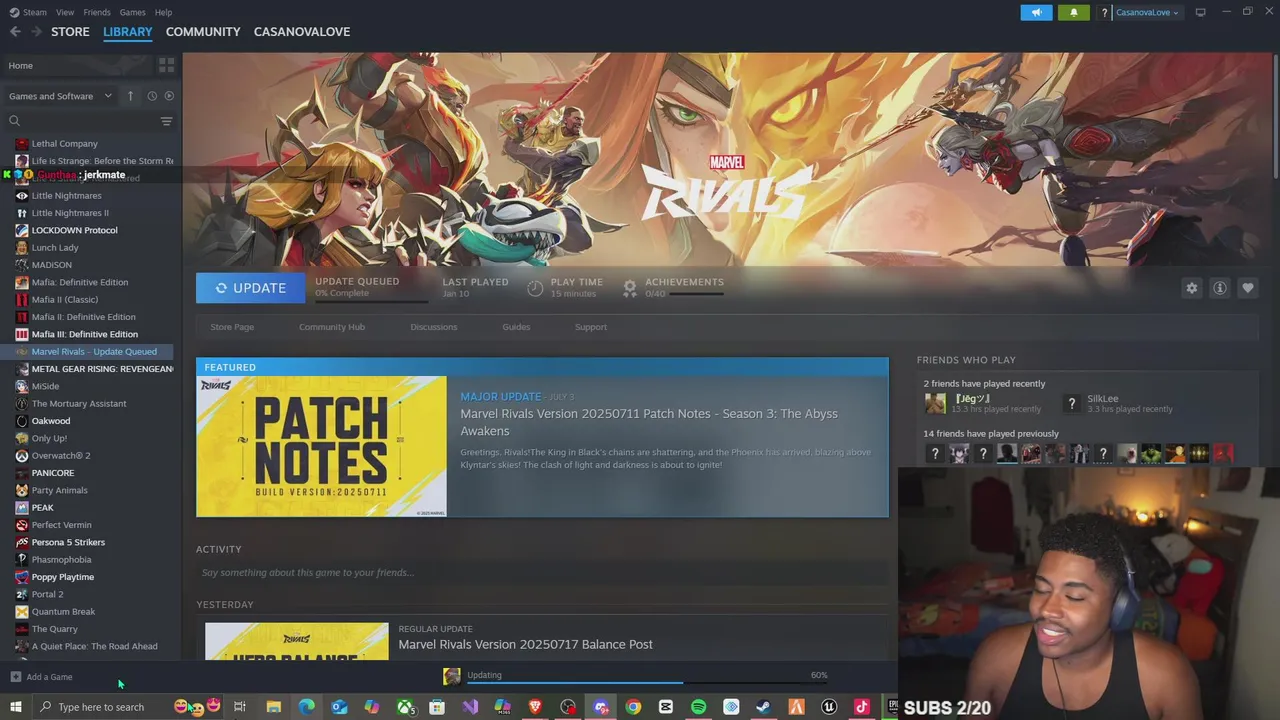Open Visual Studio from taskbar
The image size is (1280, 720).
tap(470, 707)
